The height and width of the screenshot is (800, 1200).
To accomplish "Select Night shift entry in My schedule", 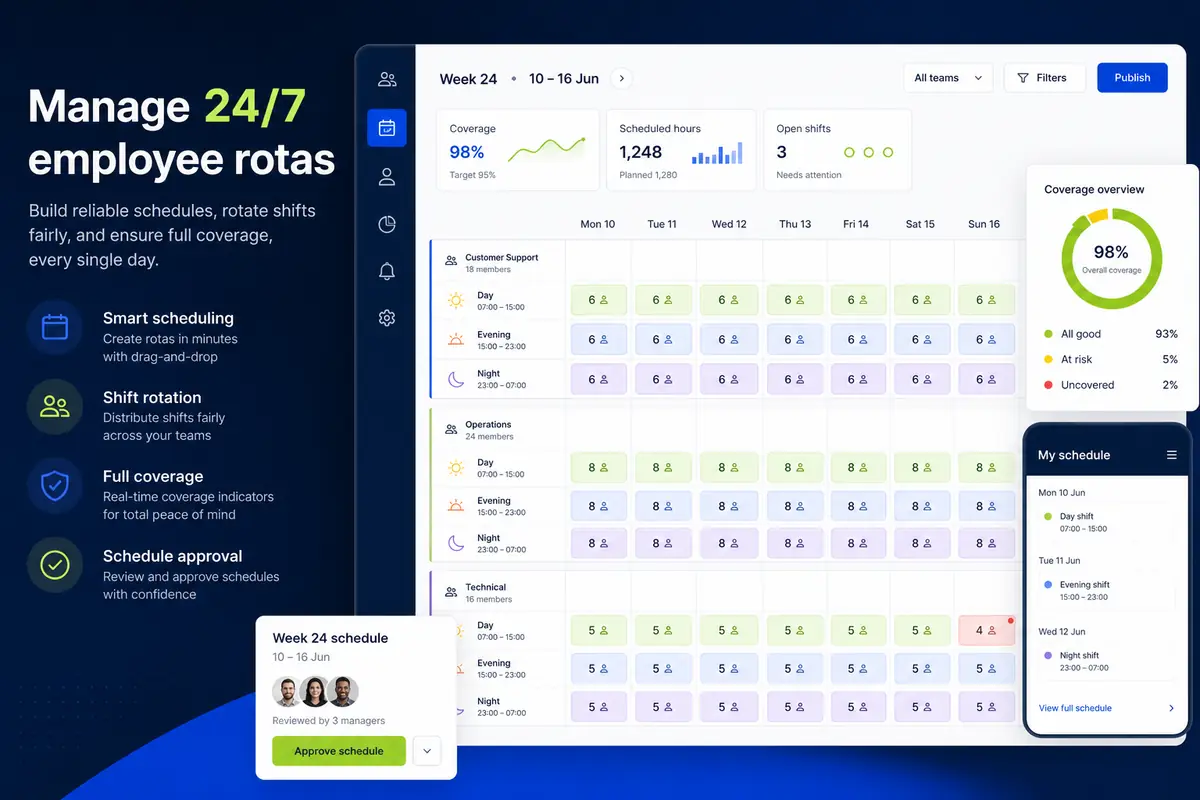I will tap(1105, 661).
